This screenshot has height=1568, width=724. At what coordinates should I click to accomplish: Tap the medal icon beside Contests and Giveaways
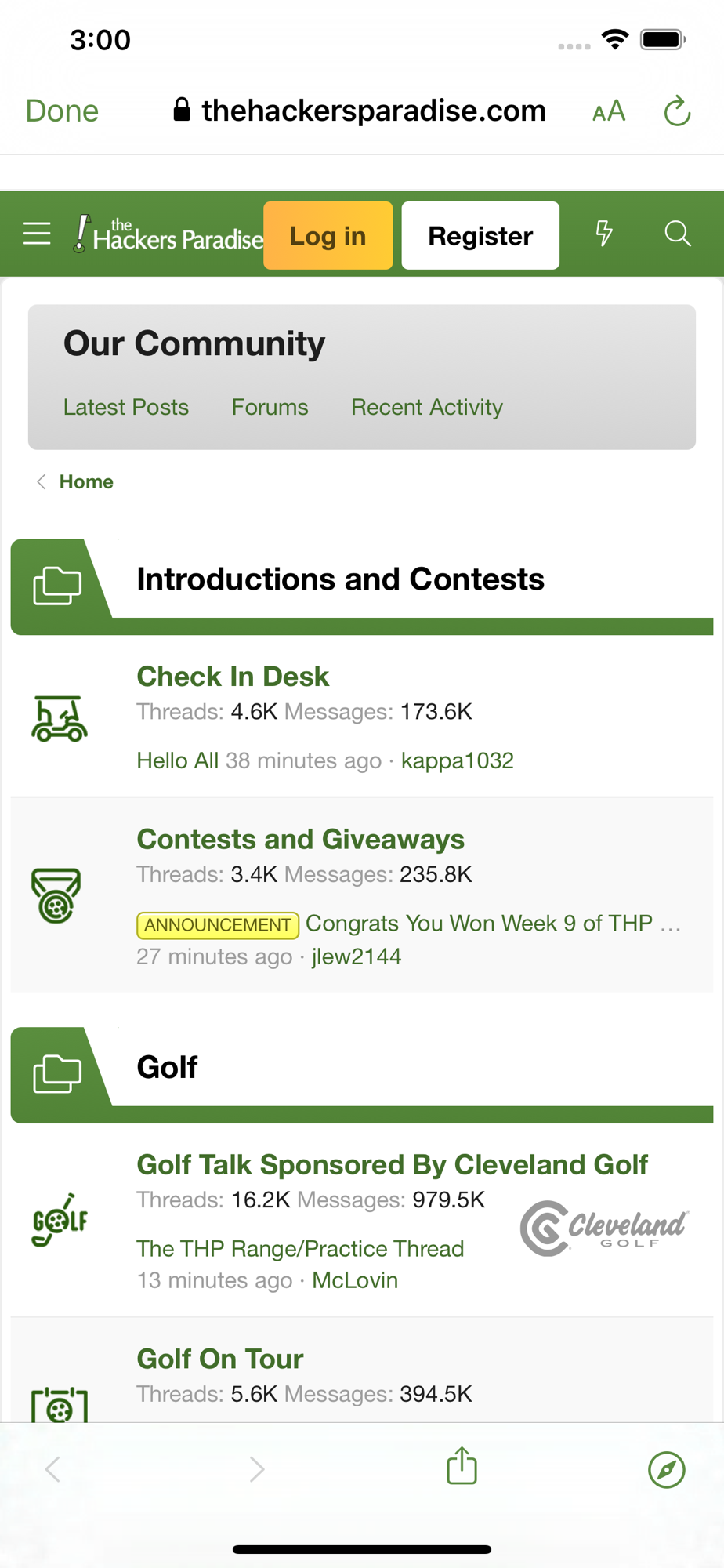56,895
